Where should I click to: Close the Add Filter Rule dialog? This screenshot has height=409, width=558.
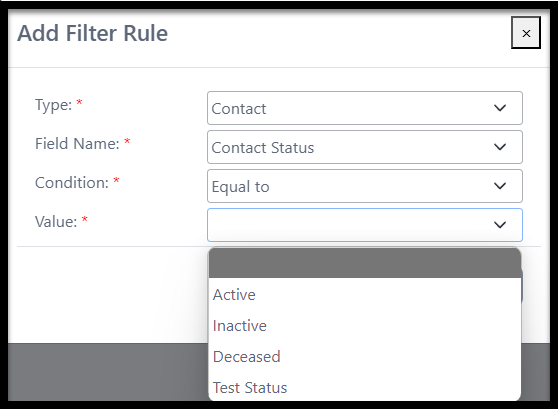526,33
